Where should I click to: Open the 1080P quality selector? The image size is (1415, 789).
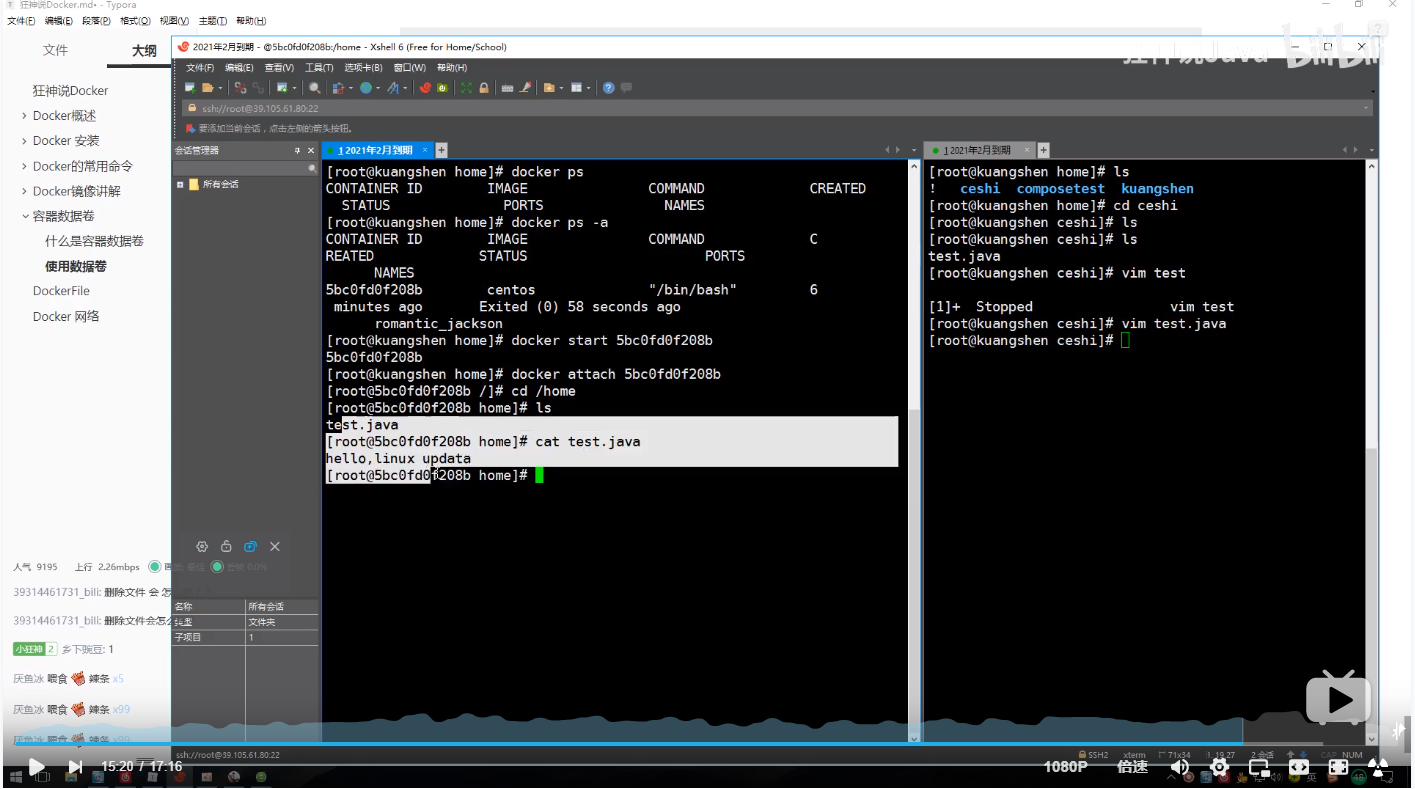pos(1065,767)
